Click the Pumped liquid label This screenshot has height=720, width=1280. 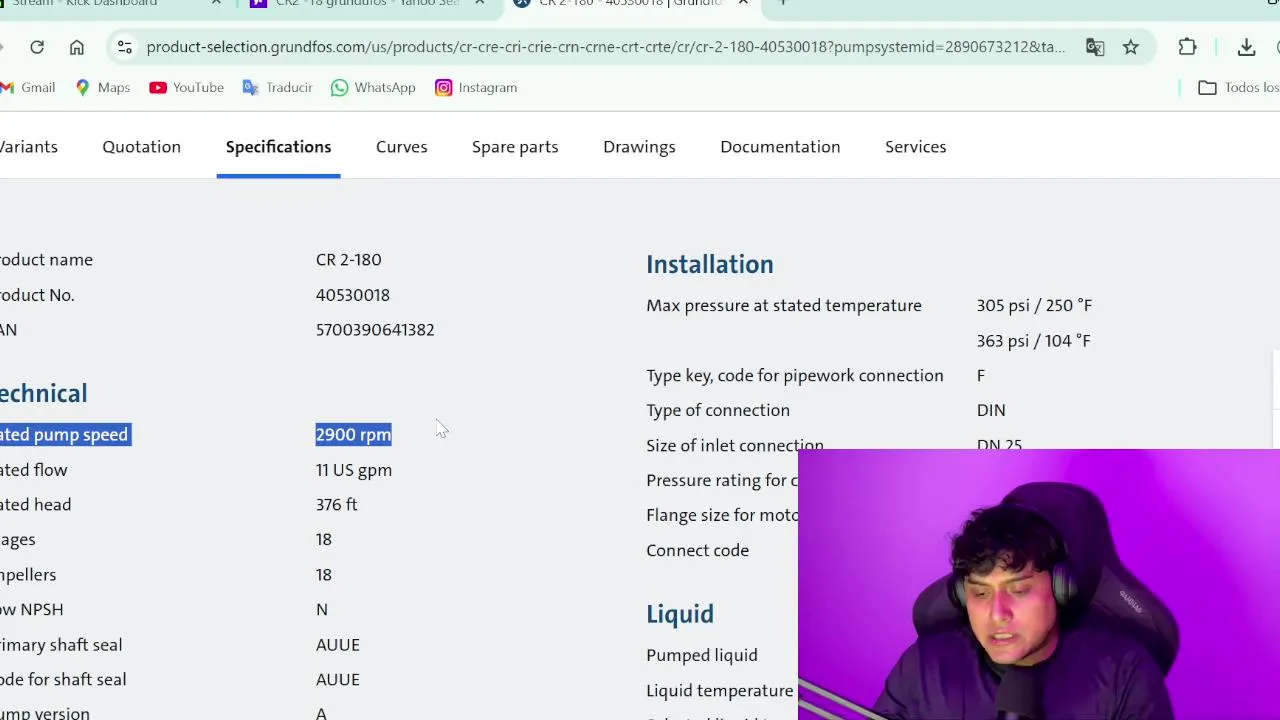(x=702, y=655)
